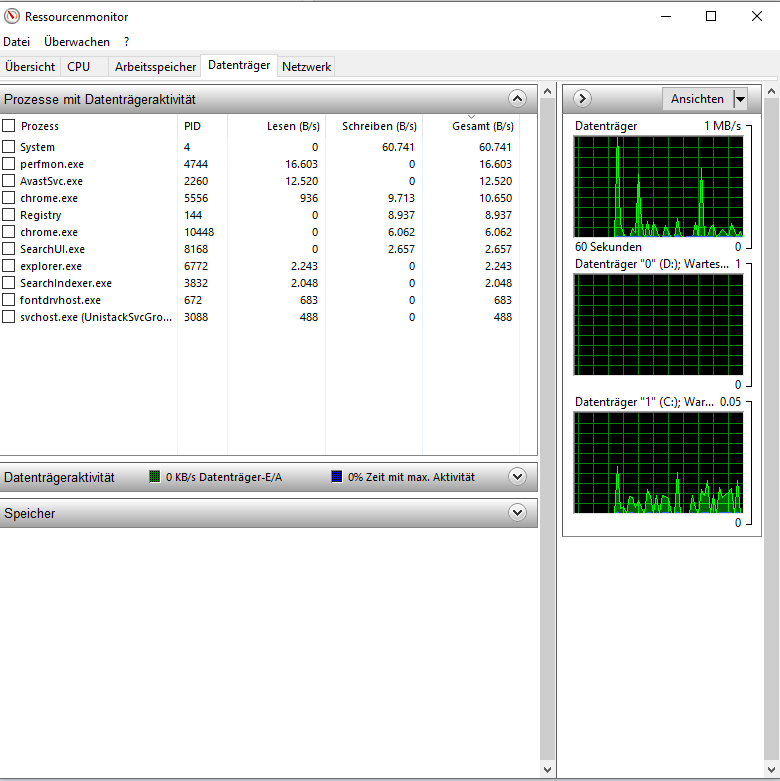This screenshot has width=780, height=781.
Task: Expand the Speicher section
Action: pos(518,513)
